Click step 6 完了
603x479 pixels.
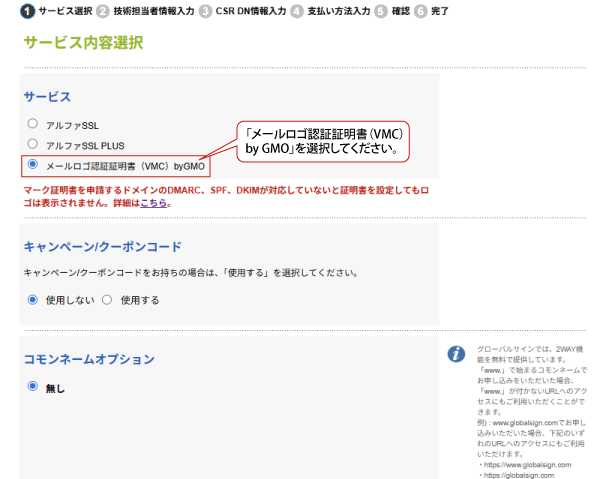pos(431,11)
